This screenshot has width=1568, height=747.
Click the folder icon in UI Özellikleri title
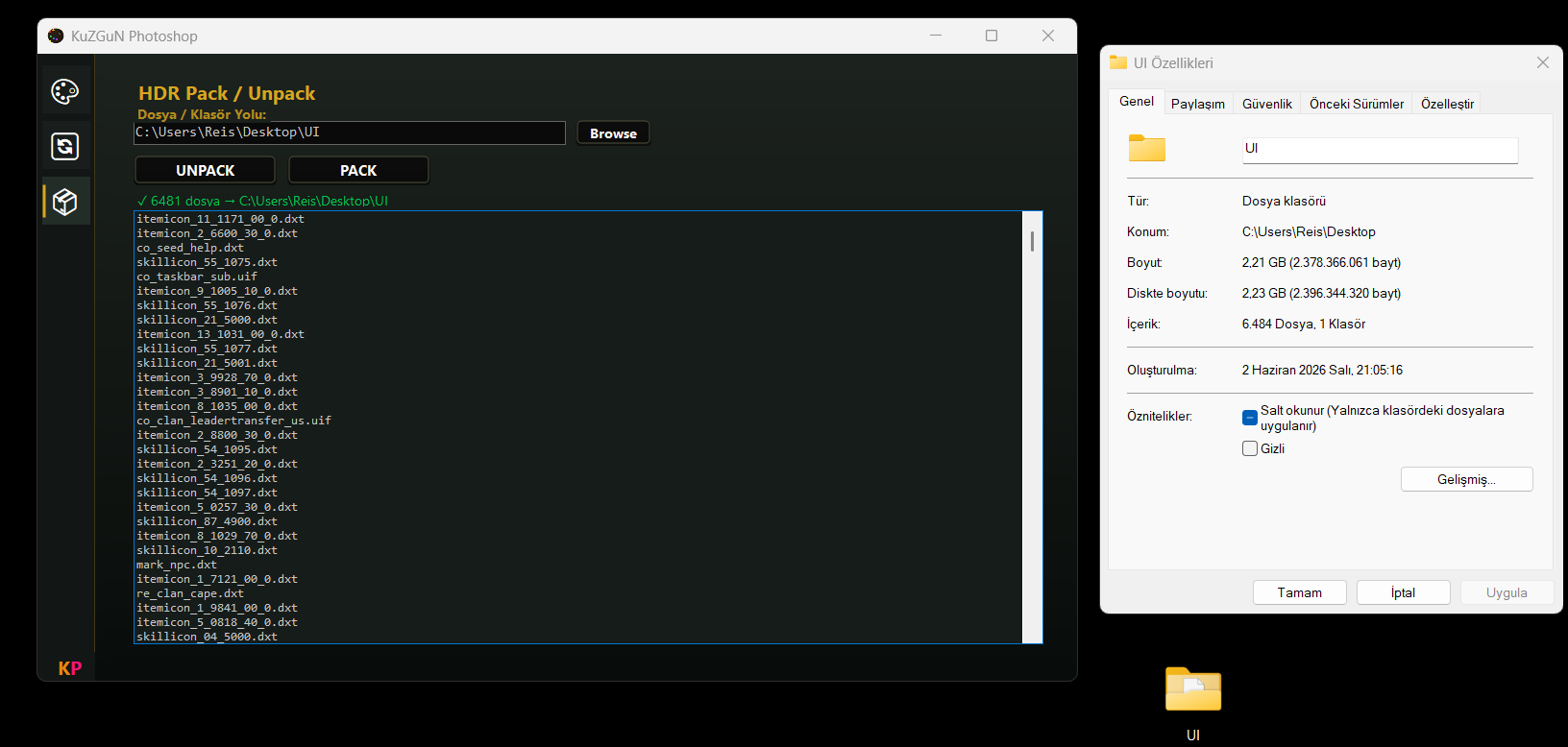click(x=1118, y=62)
